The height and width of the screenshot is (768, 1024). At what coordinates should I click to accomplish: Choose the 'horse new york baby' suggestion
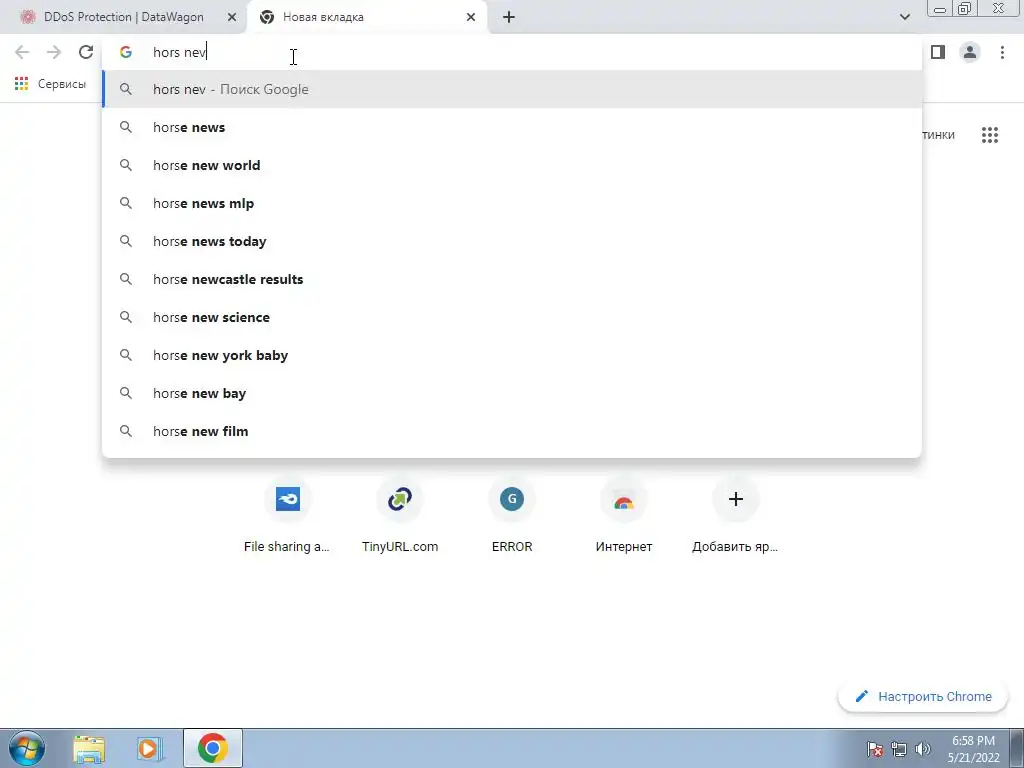click(512, 355)
